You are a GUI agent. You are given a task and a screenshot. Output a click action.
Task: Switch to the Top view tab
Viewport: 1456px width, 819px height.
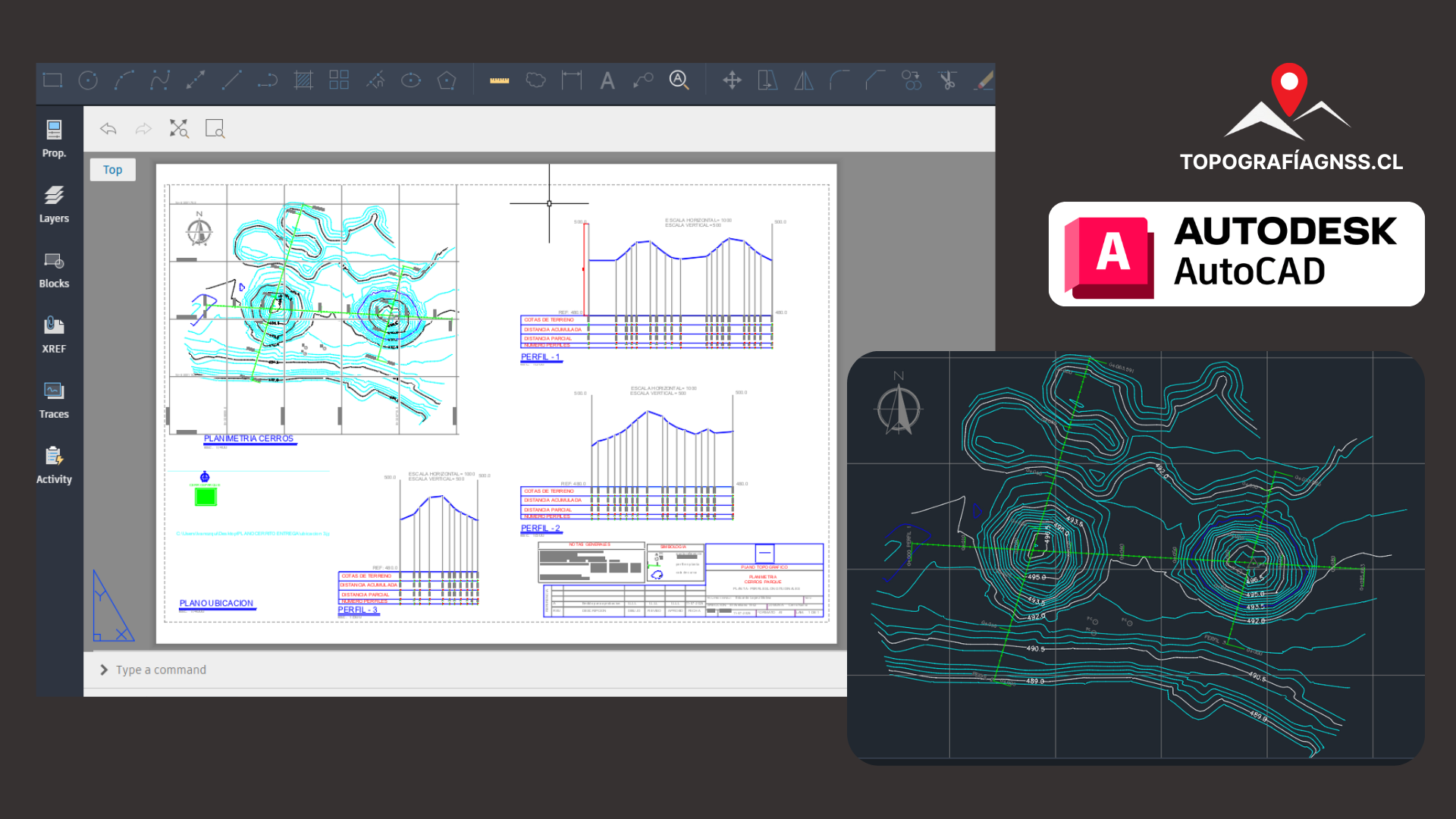(112, 169)
